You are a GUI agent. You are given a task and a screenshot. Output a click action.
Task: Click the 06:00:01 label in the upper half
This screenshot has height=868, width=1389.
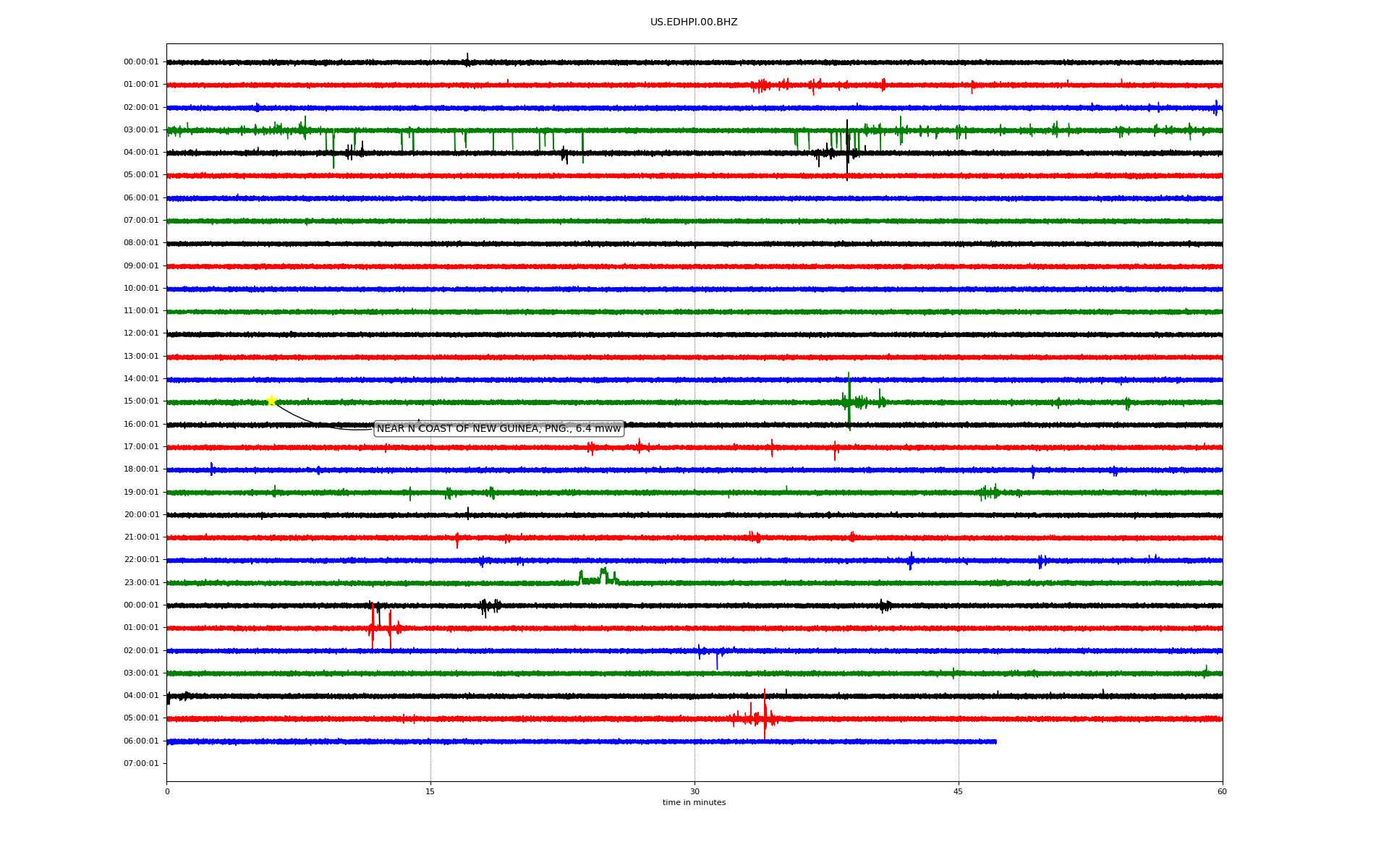(x=141, y=197)
